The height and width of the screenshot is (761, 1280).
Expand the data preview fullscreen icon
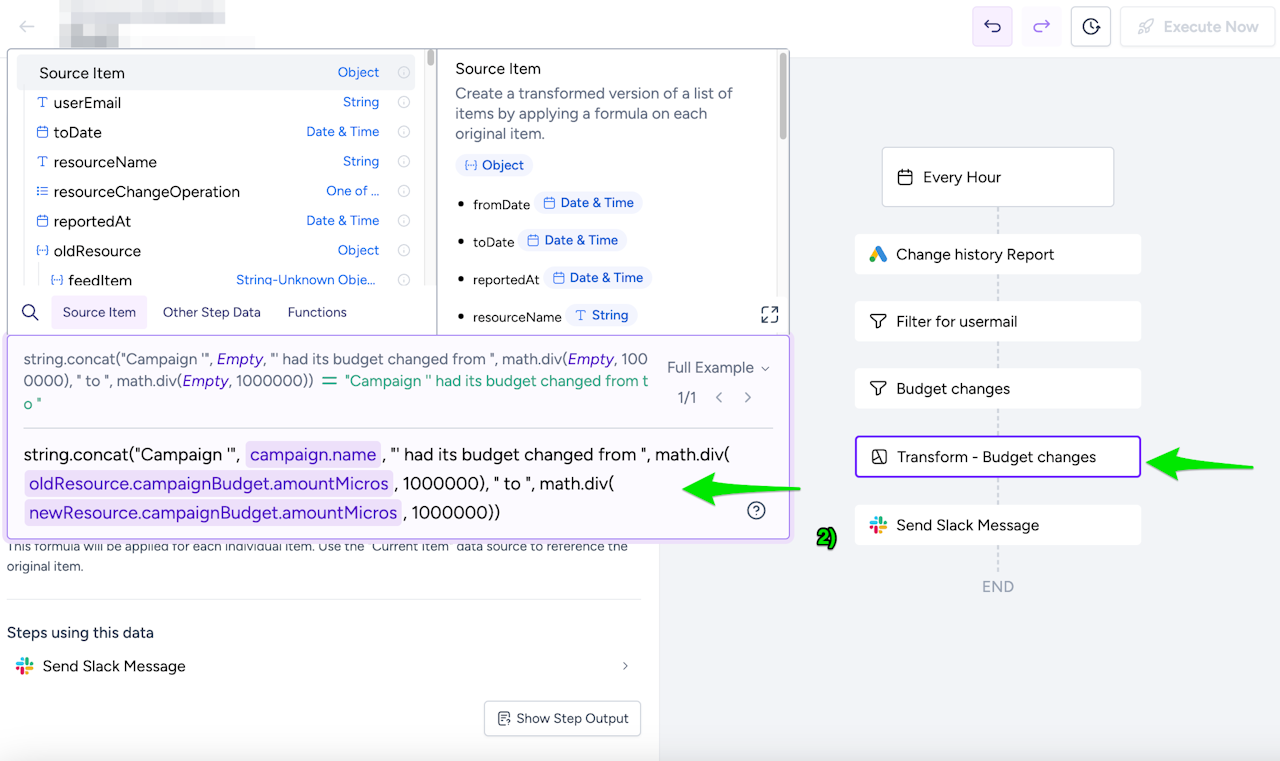pos(769,315)
